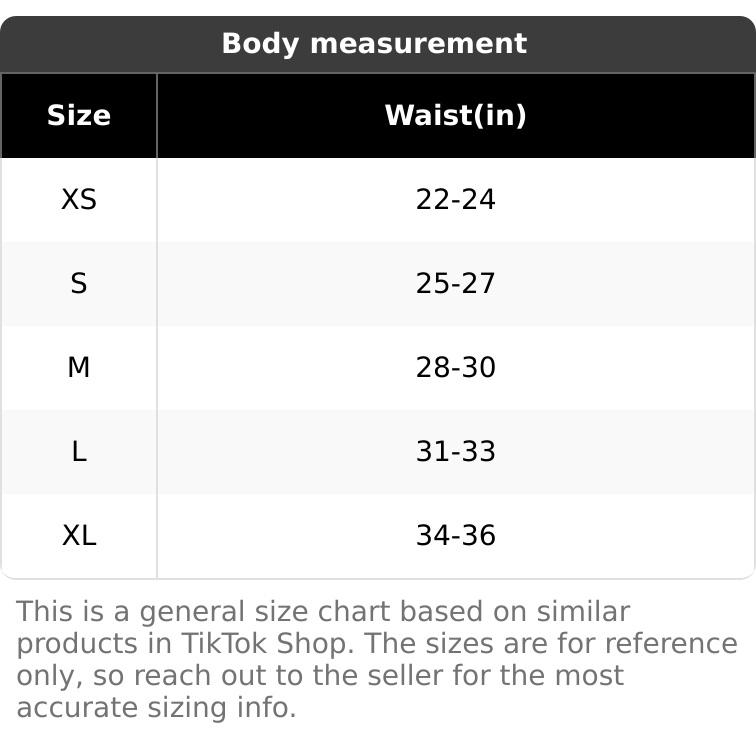This screenshot has height=740, width=756.
Task: Select the L size cell
Action: [78, 452]
